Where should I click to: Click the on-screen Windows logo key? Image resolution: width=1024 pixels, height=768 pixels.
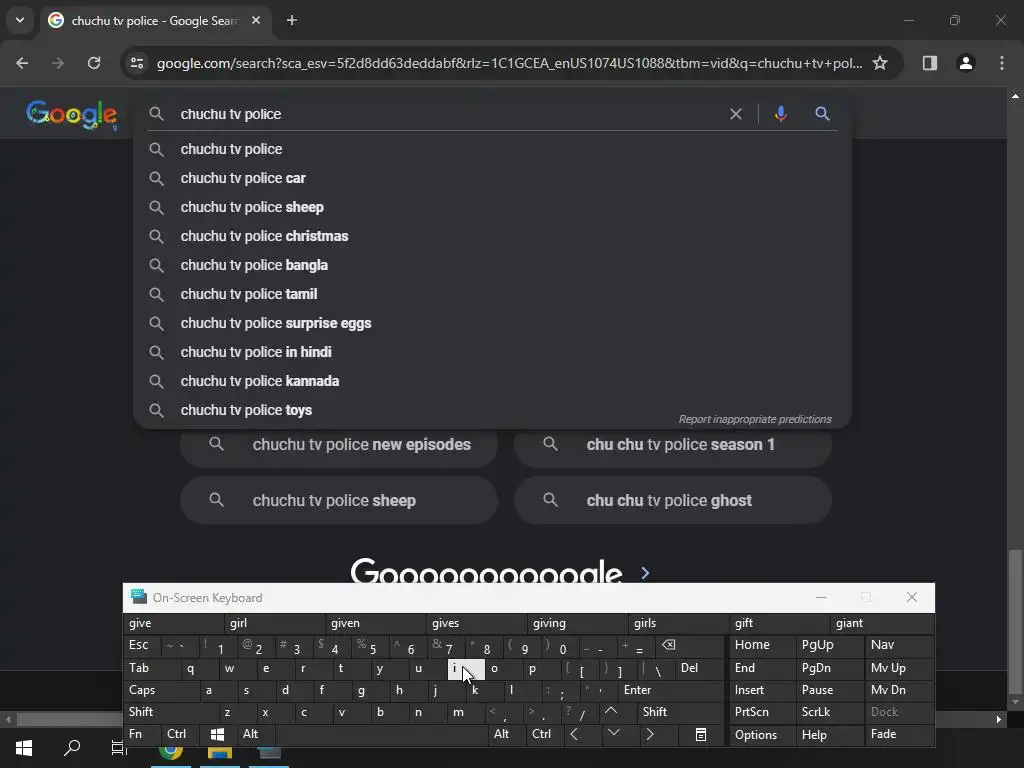click(x=217, y=735)
